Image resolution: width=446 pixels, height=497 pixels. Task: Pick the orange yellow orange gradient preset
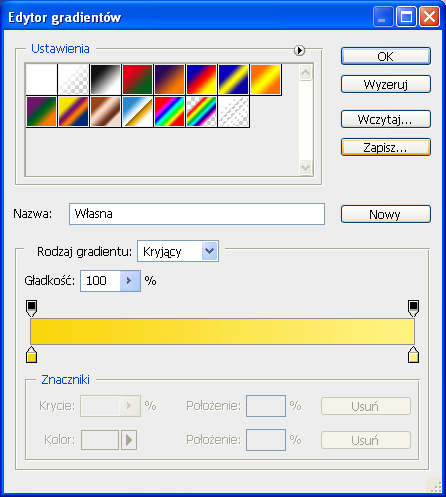[x=265, y=80]
